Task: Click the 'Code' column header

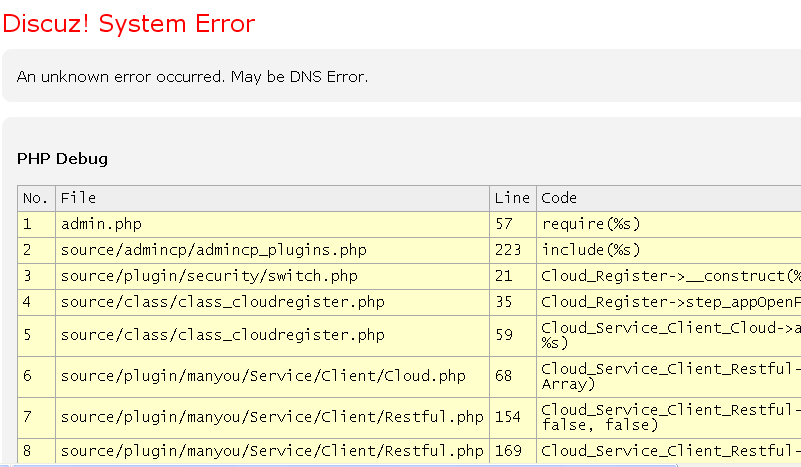Action: [669, 198]
